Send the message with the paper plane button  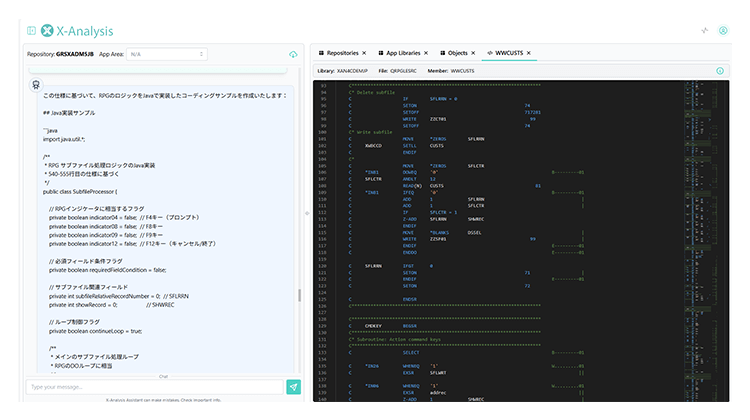(293, 386)
